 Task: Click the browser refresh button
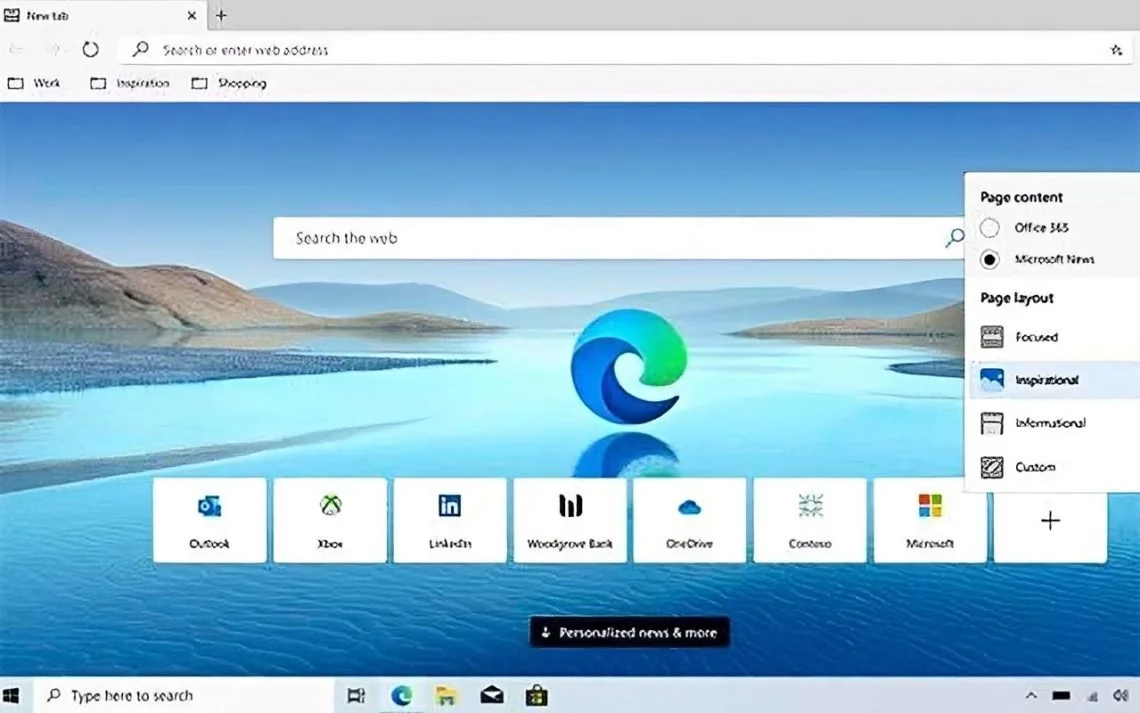click(x=90, y=49)
